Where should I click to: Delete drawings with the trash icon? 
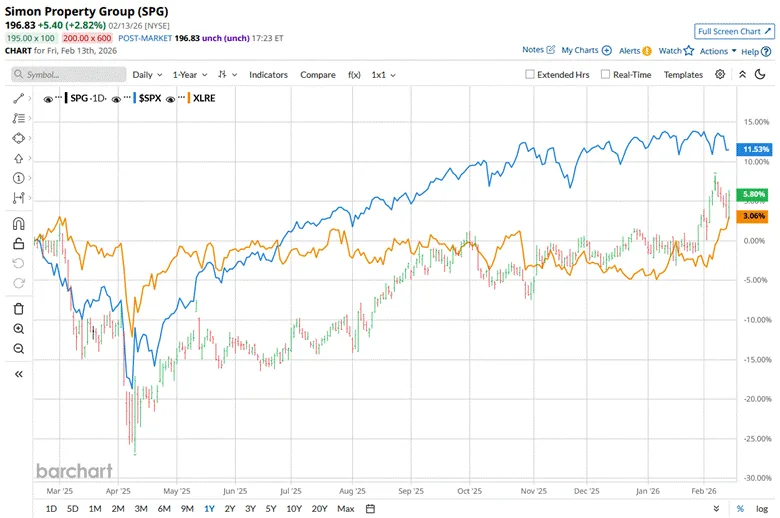coord(18,309)
